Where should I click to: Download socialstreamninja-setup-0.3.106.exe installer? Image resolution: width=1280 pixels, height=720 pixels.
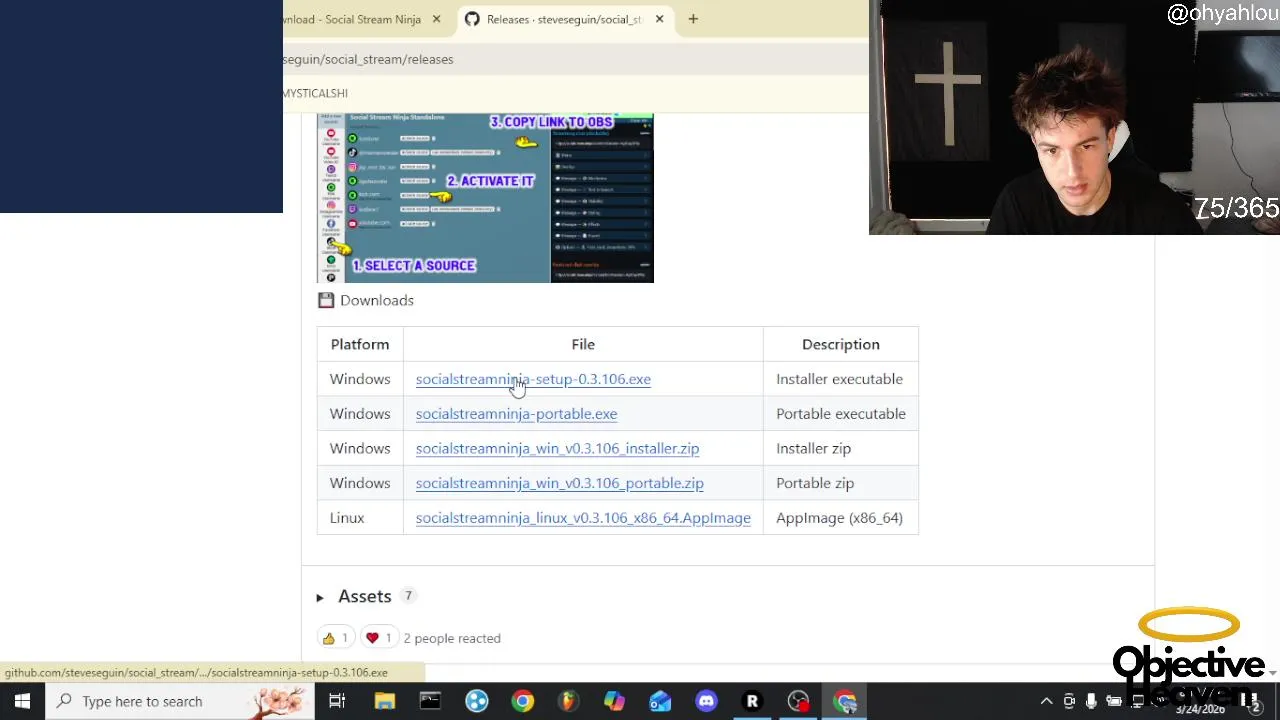533,379
